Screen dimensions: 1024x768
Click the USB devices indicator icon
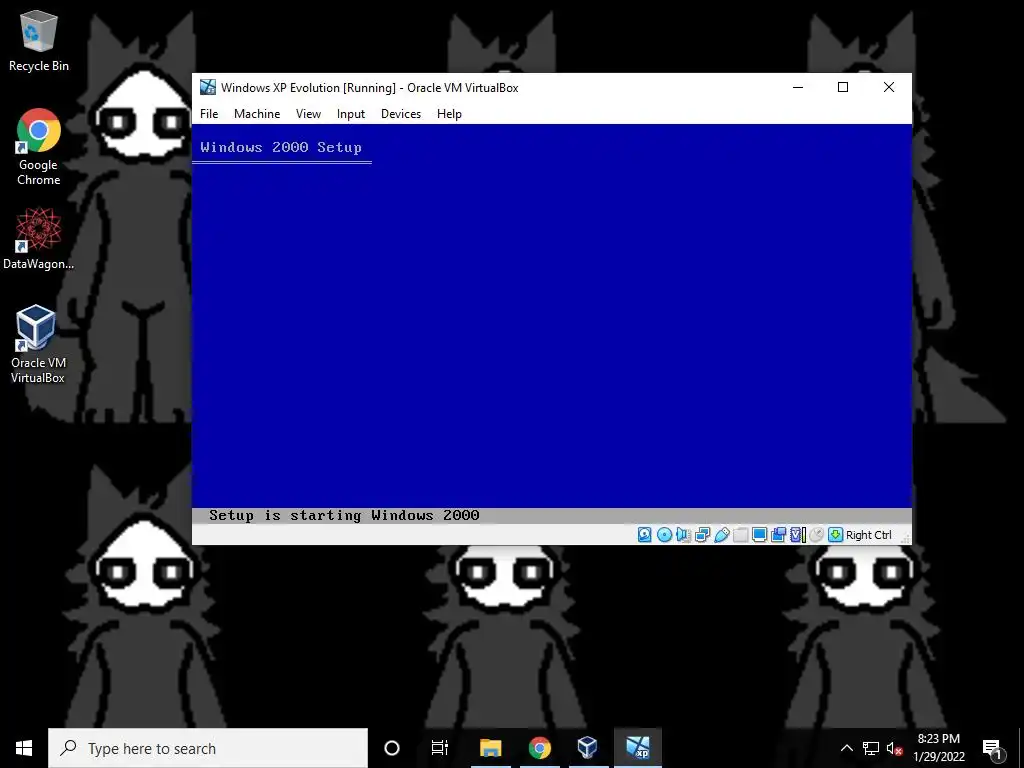pyautogui.click(x=721, y=535)
